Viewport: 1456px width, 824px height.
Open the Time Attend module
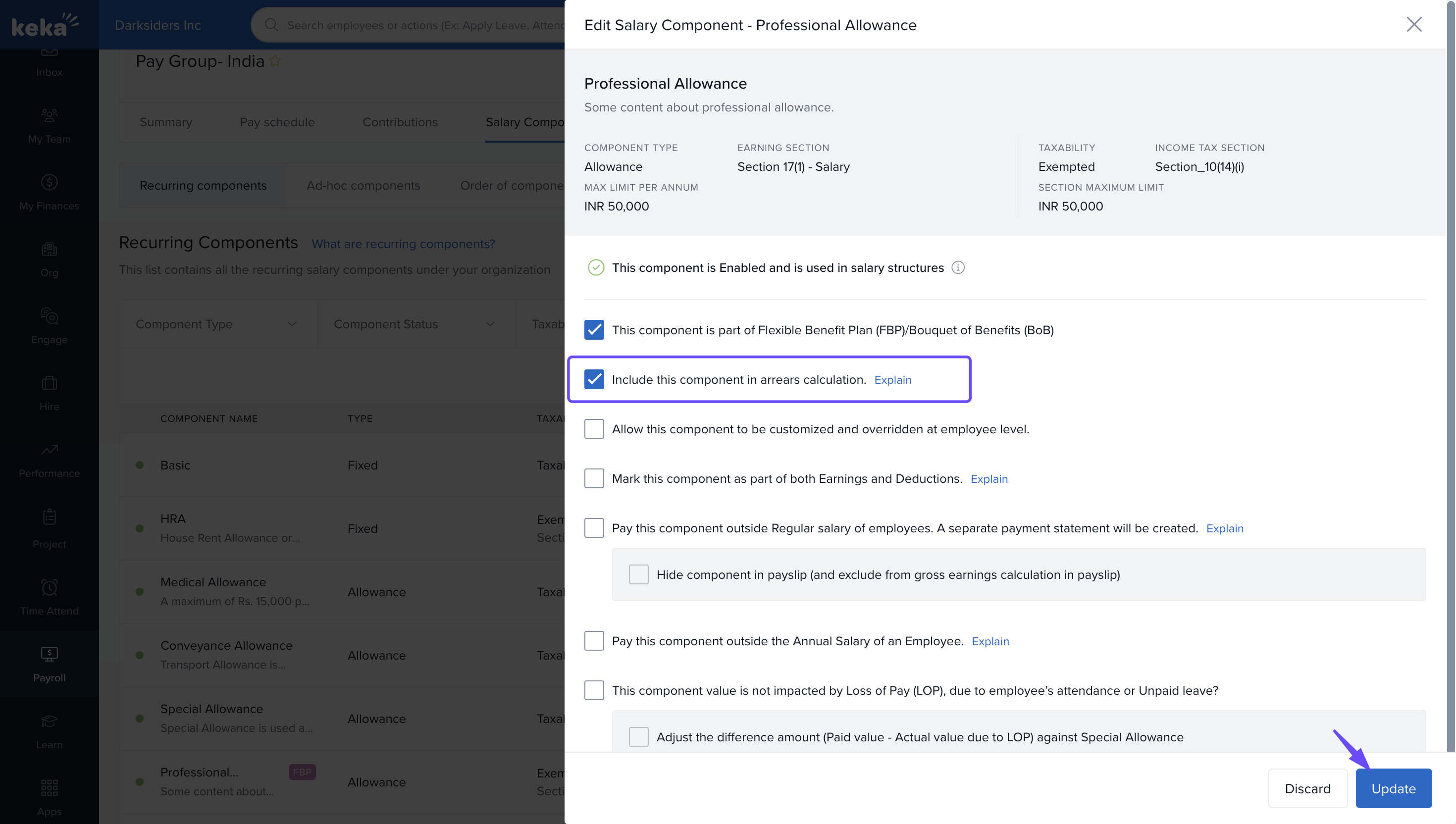click(x=49, y=597)
